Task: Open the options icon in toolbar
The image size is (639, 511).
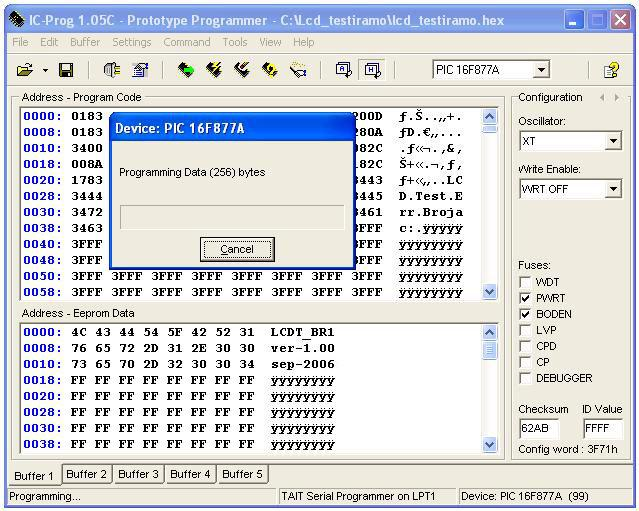Action: (140, 70)
